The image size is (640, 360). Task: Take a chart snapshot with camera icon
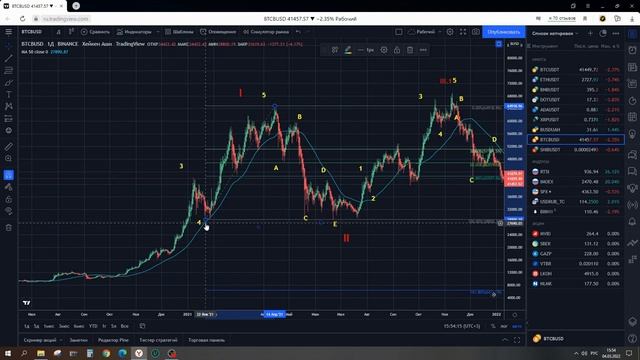476,32
